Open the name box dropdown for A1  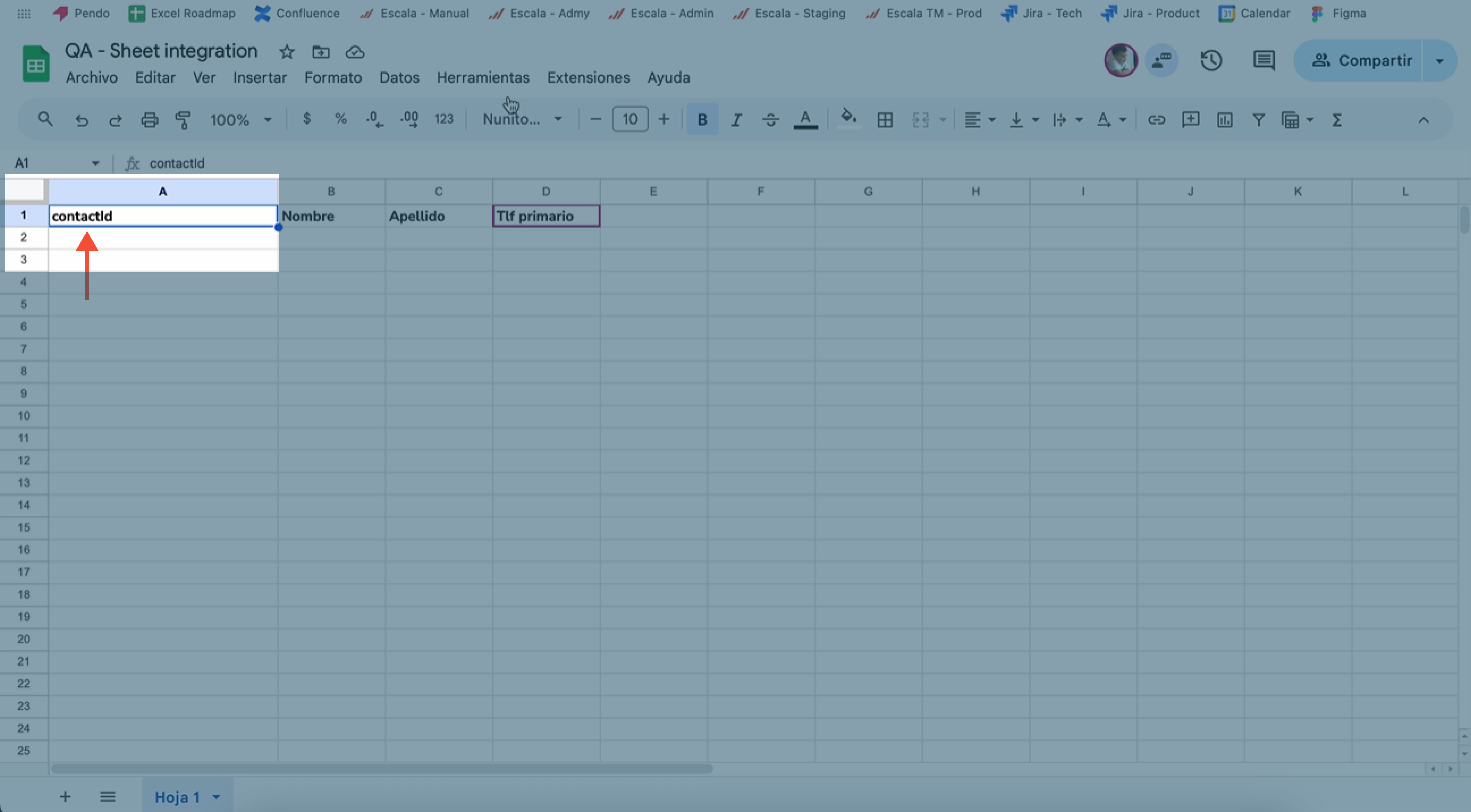[95, 163]
